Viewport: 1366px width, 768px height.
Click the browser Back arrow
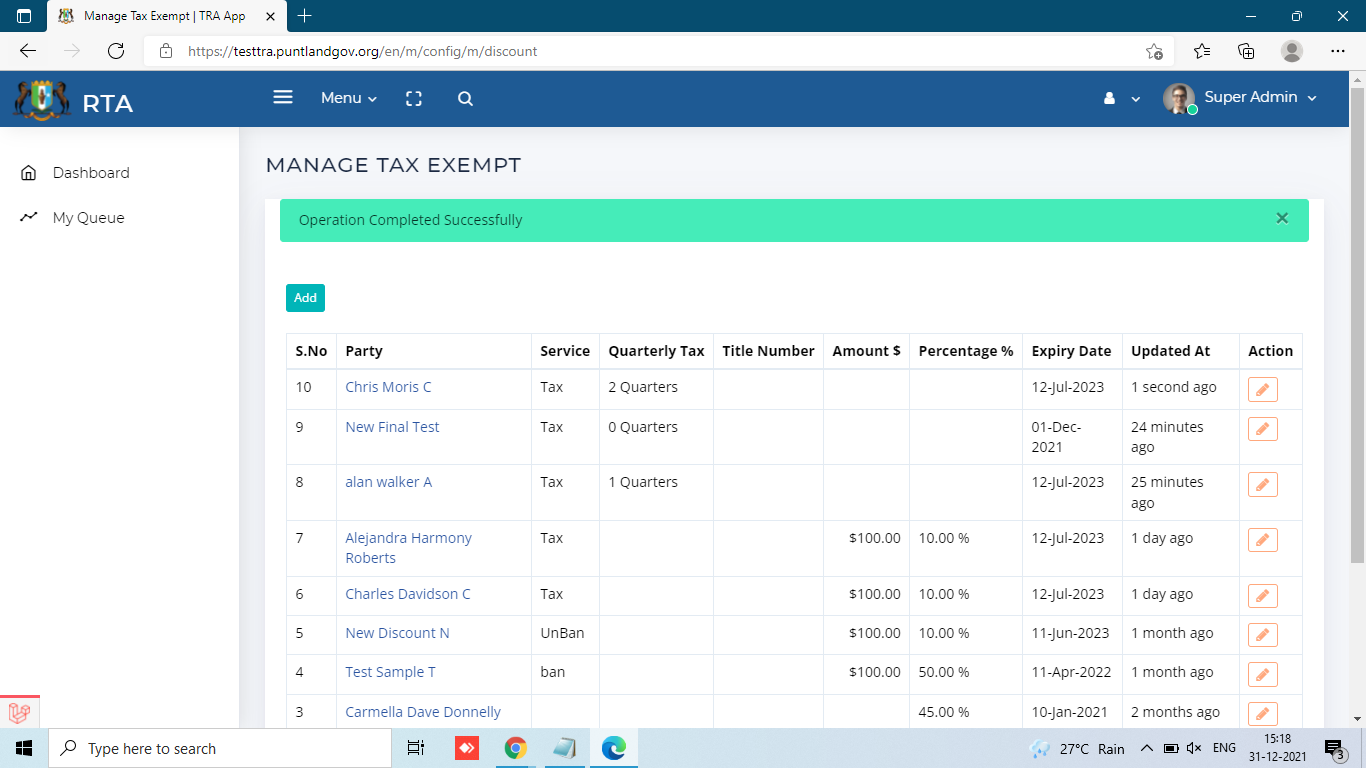coord(28,51)
